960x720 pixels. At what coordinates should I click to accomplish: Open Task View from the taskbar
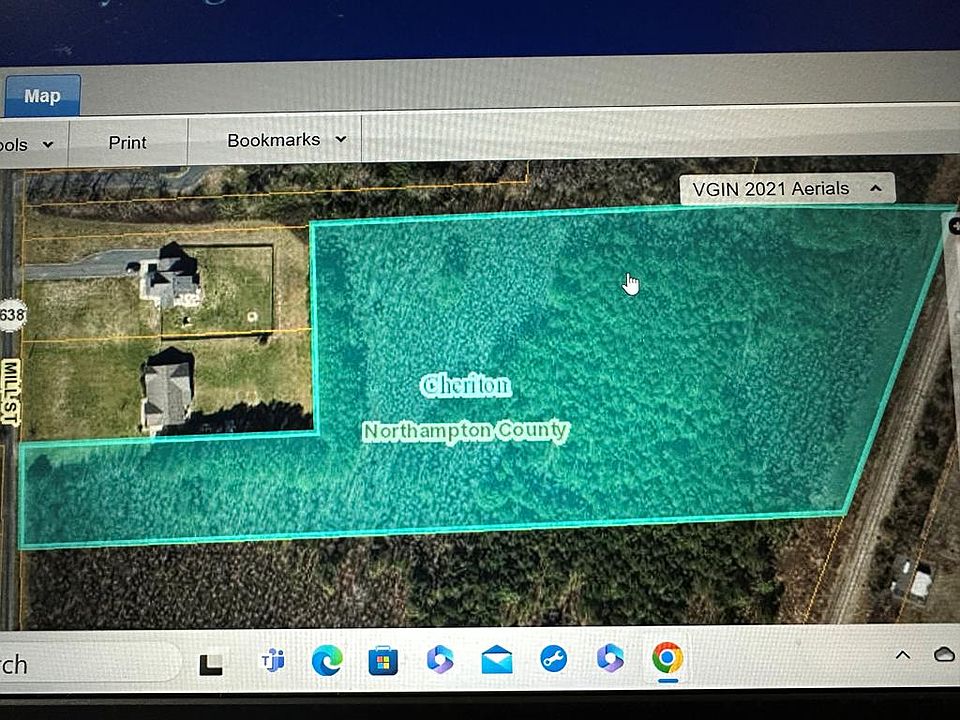[211, 663]
